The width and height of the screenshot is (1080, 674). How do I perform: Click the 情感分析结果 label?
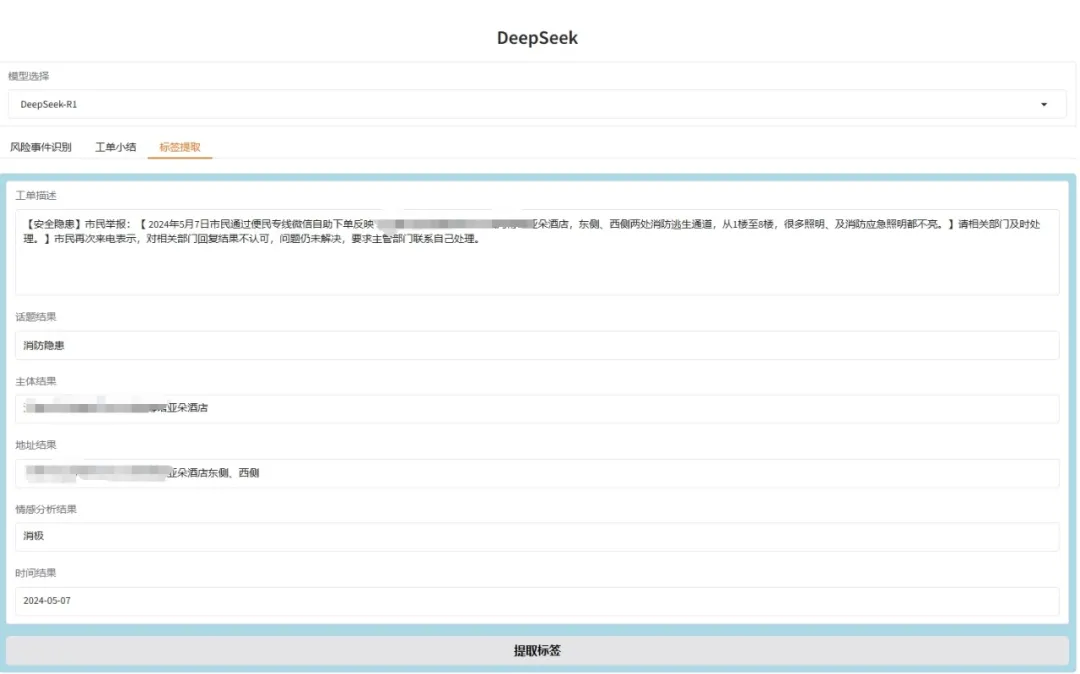coord(46,509)
